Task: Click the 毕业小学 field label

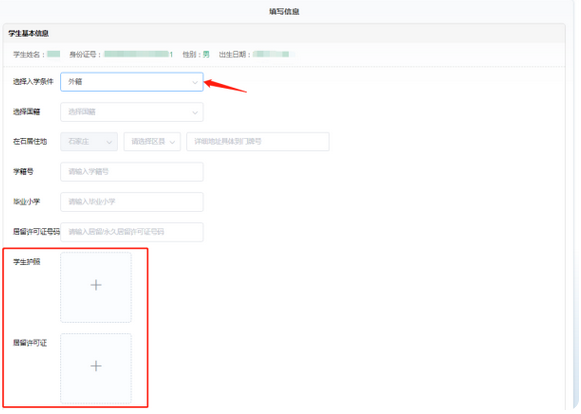Action: (27, 202)
